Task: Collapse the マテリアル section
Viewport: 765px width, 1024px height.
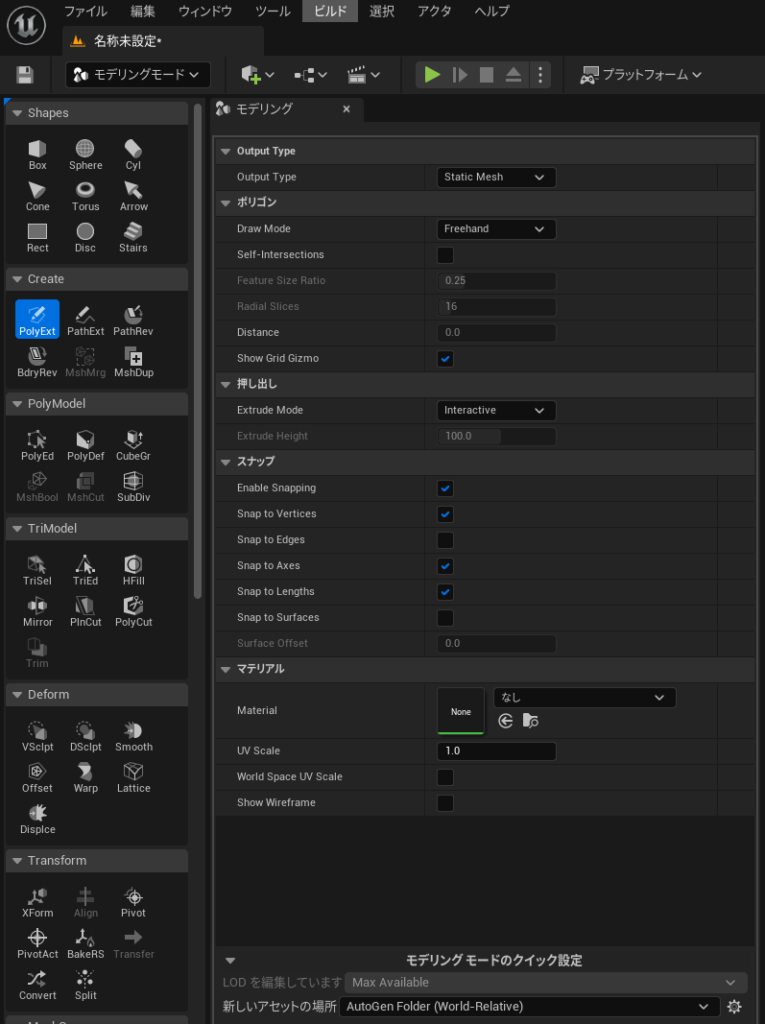Action: click(x=225, y=669)
